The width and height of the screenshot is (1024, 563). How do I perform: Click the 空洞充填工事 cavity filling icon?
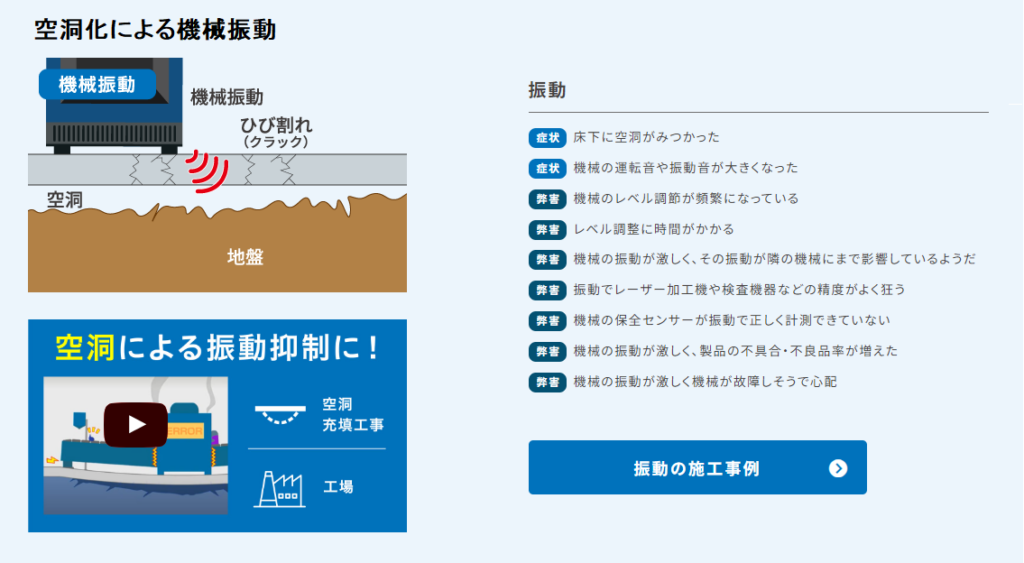pos(280,414)
